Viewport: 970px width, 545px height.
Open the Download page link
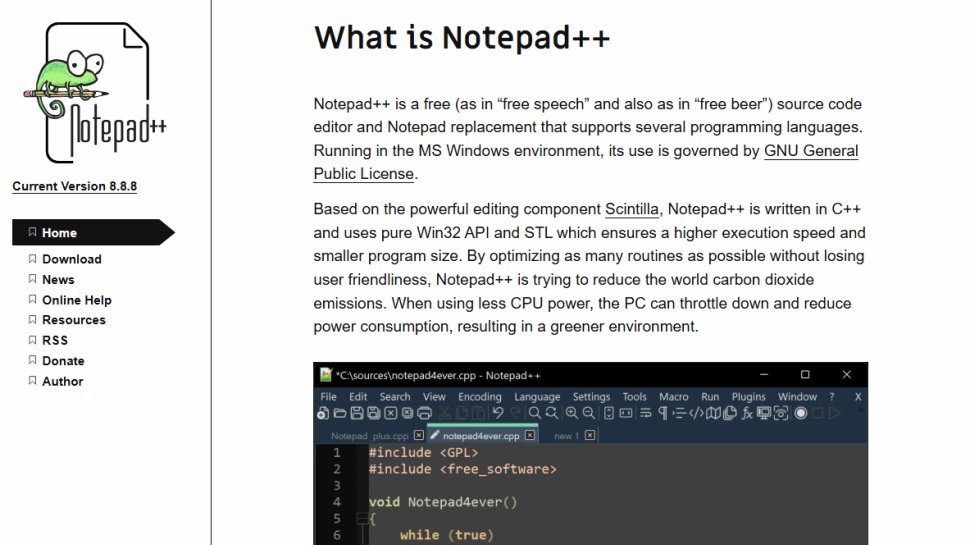[x=72, y=259]
